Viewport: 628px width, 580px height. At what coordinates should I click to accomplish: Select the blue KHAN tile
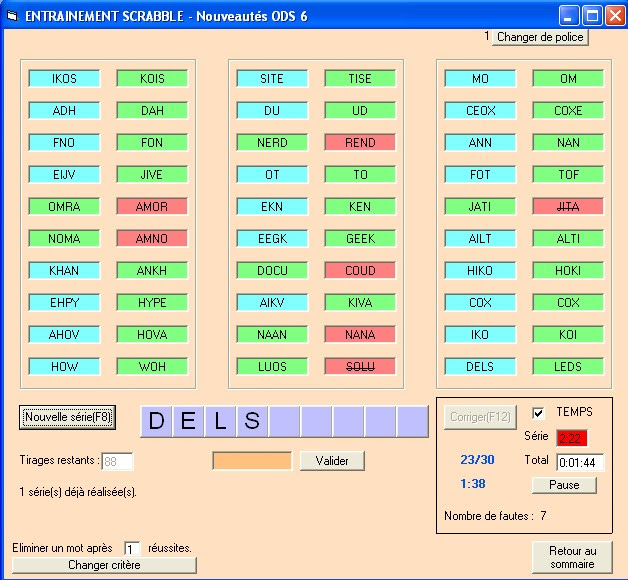pos(64,271)
